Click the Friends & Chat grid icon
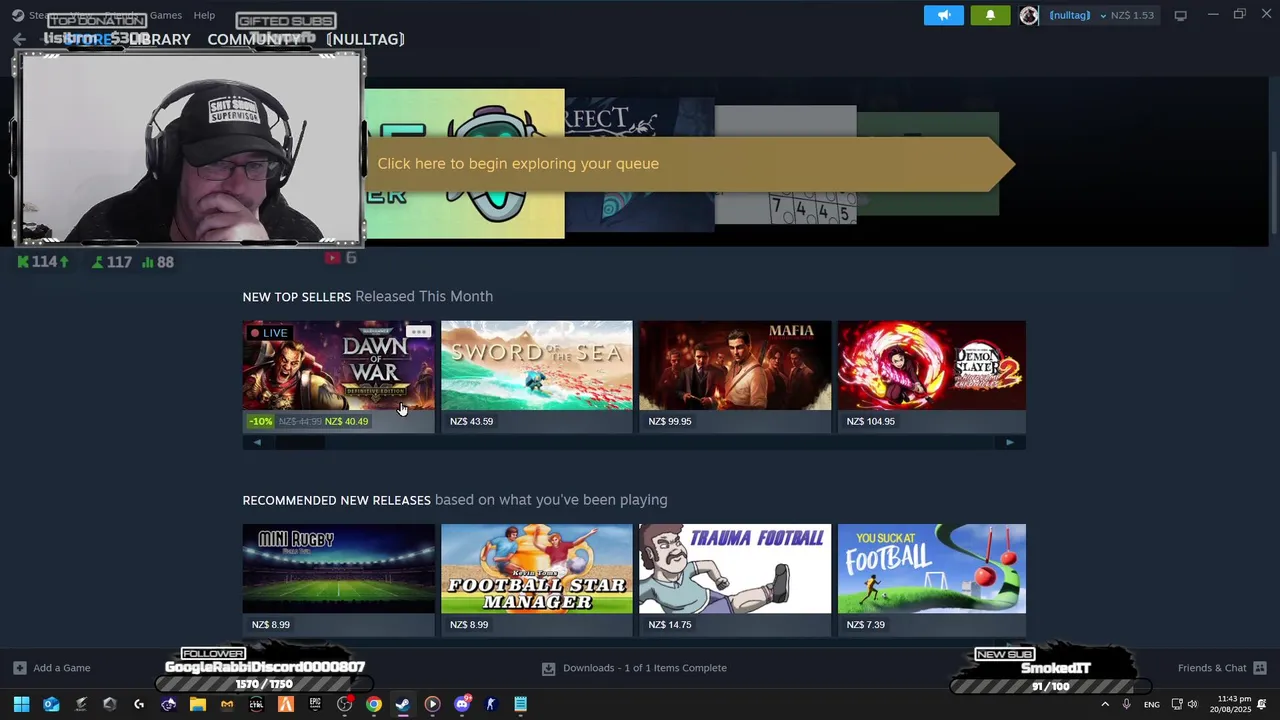1280x720 pixels. tap(1260, 668)
